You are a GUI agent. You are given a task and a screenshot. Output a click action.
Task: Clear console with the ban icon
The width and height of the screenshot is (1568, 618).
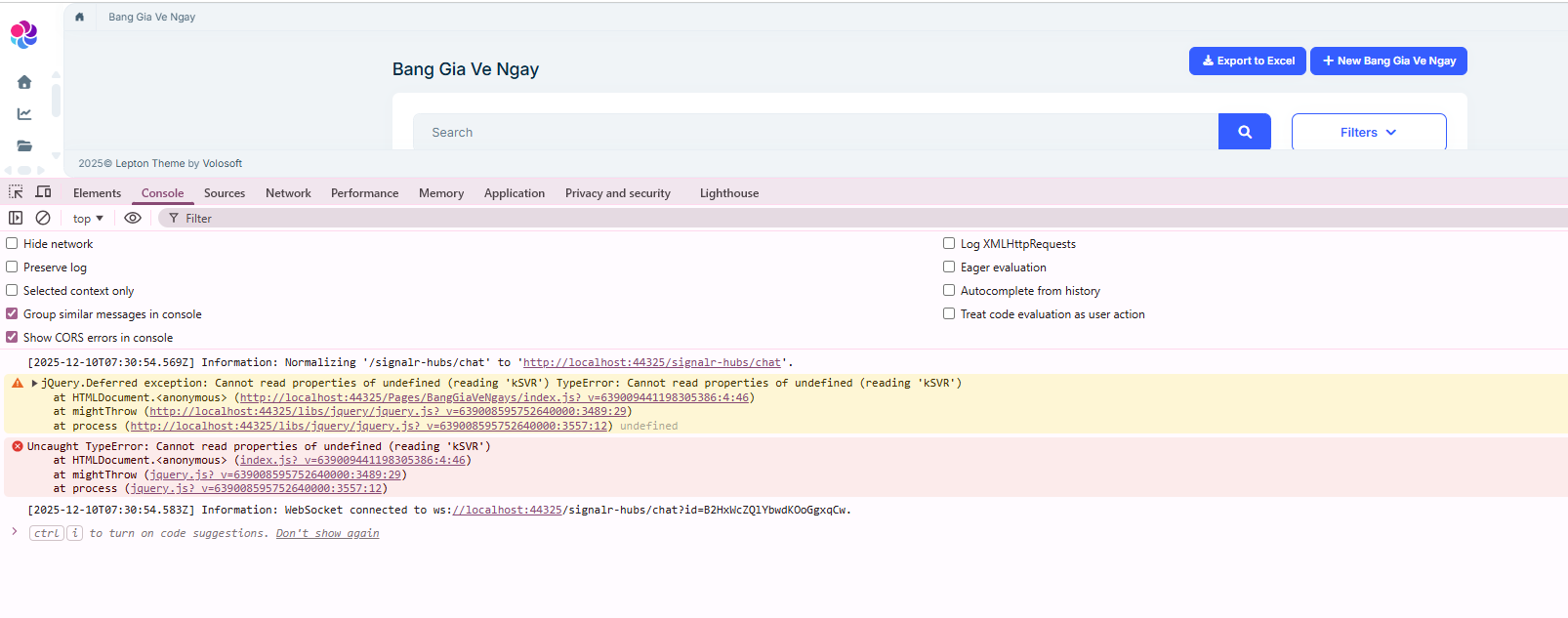(43, 218)
